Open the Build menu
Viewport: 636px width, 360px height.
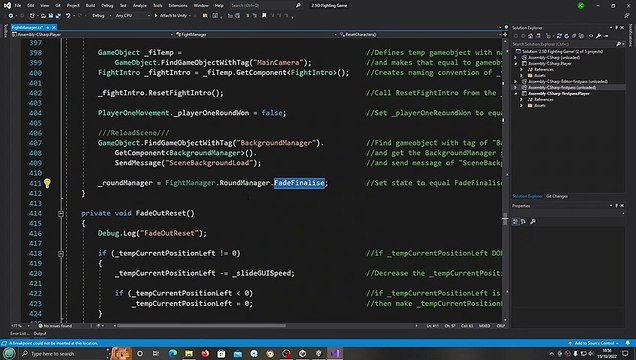tap(90, 6)
